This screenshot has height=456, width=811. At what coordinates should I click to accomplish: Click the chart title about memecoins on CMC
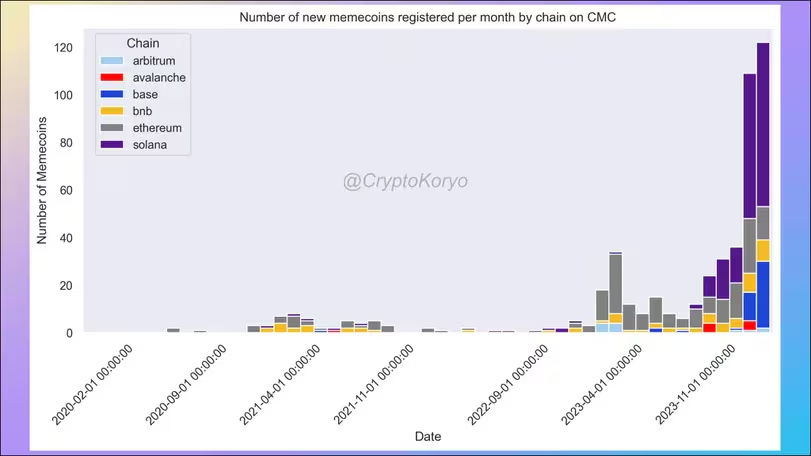427,17
